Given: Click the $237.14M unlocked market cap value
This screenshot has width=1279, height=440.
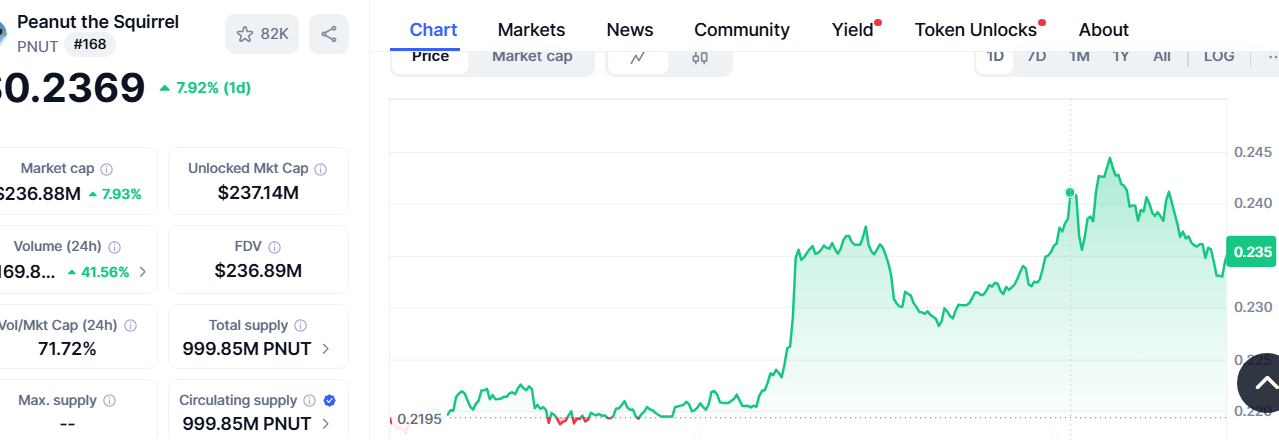Looking at the screenshot, I should click(258, 193).
